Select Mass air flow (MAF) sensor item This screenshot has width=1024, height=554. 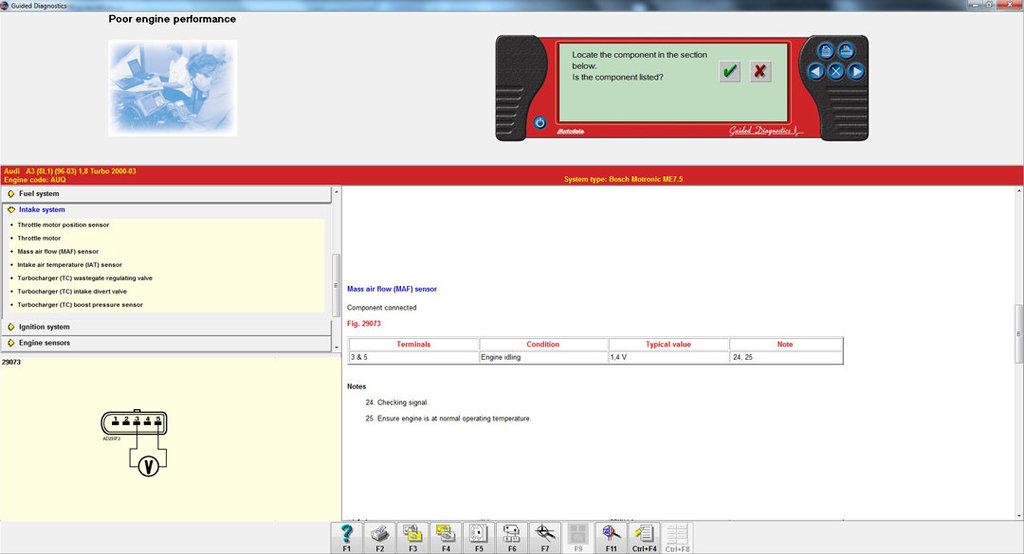(58, 252)
